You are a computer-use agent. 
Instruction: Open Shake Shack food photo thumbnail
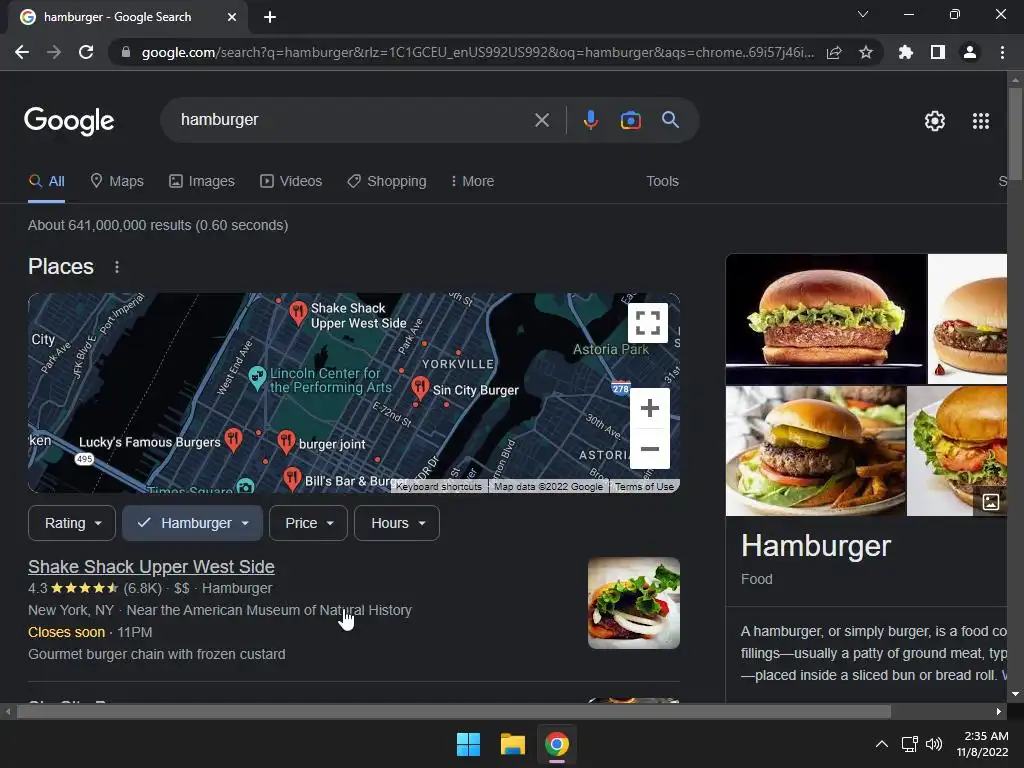(x=633, y=603)
